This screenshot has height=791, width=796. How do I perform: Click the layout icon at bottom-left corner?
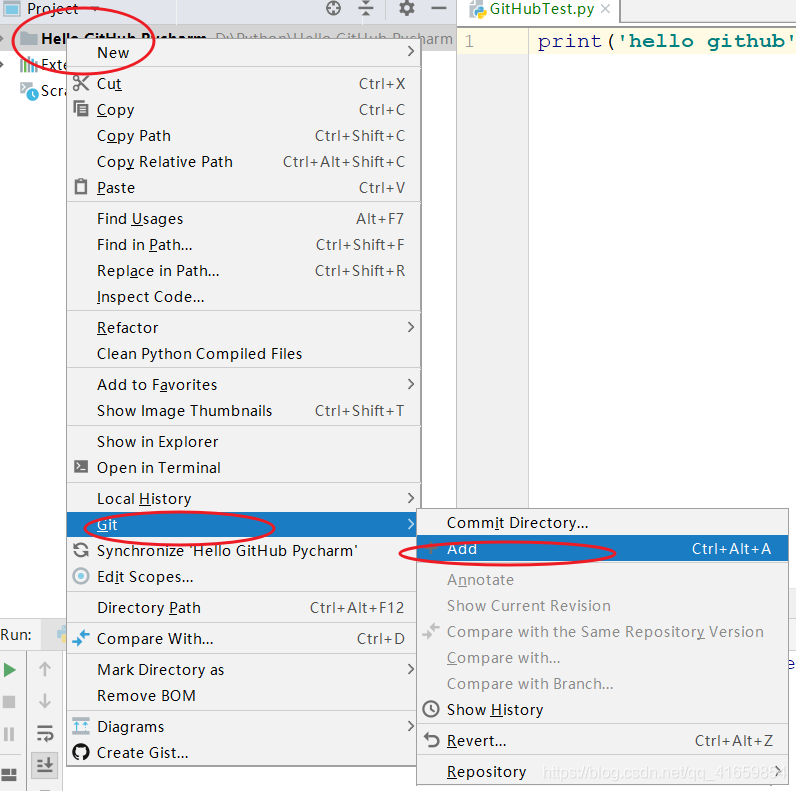coord(9,775)
